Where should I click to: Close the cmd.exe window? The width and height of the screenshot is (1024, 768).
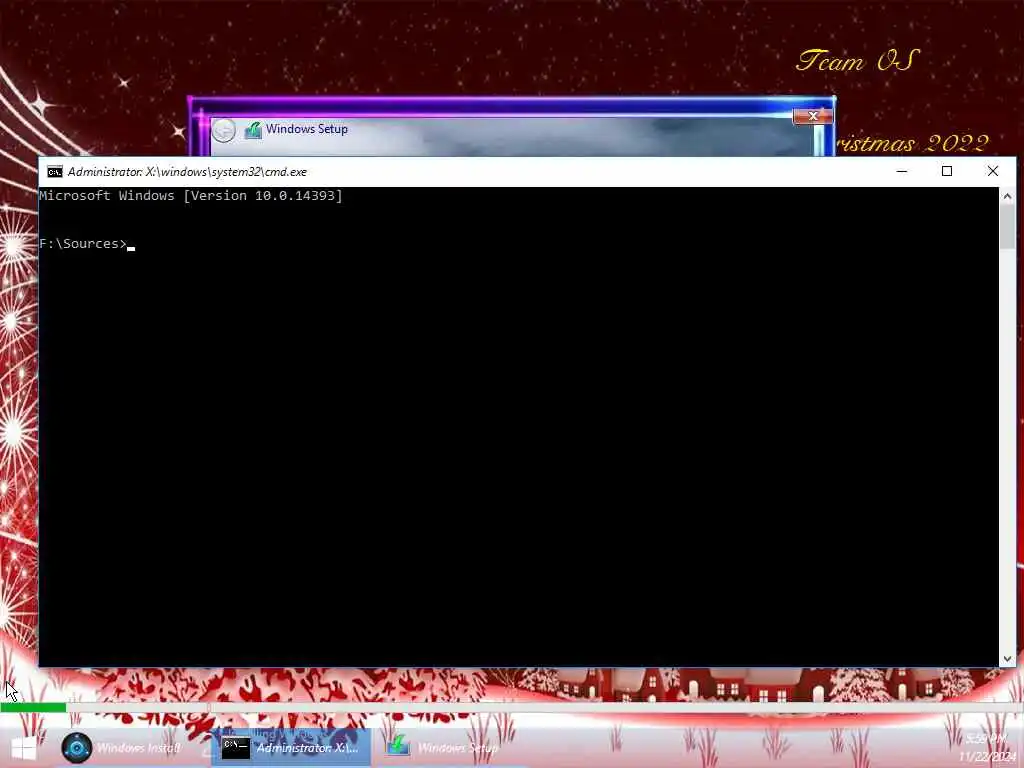[x=993, y=171]
